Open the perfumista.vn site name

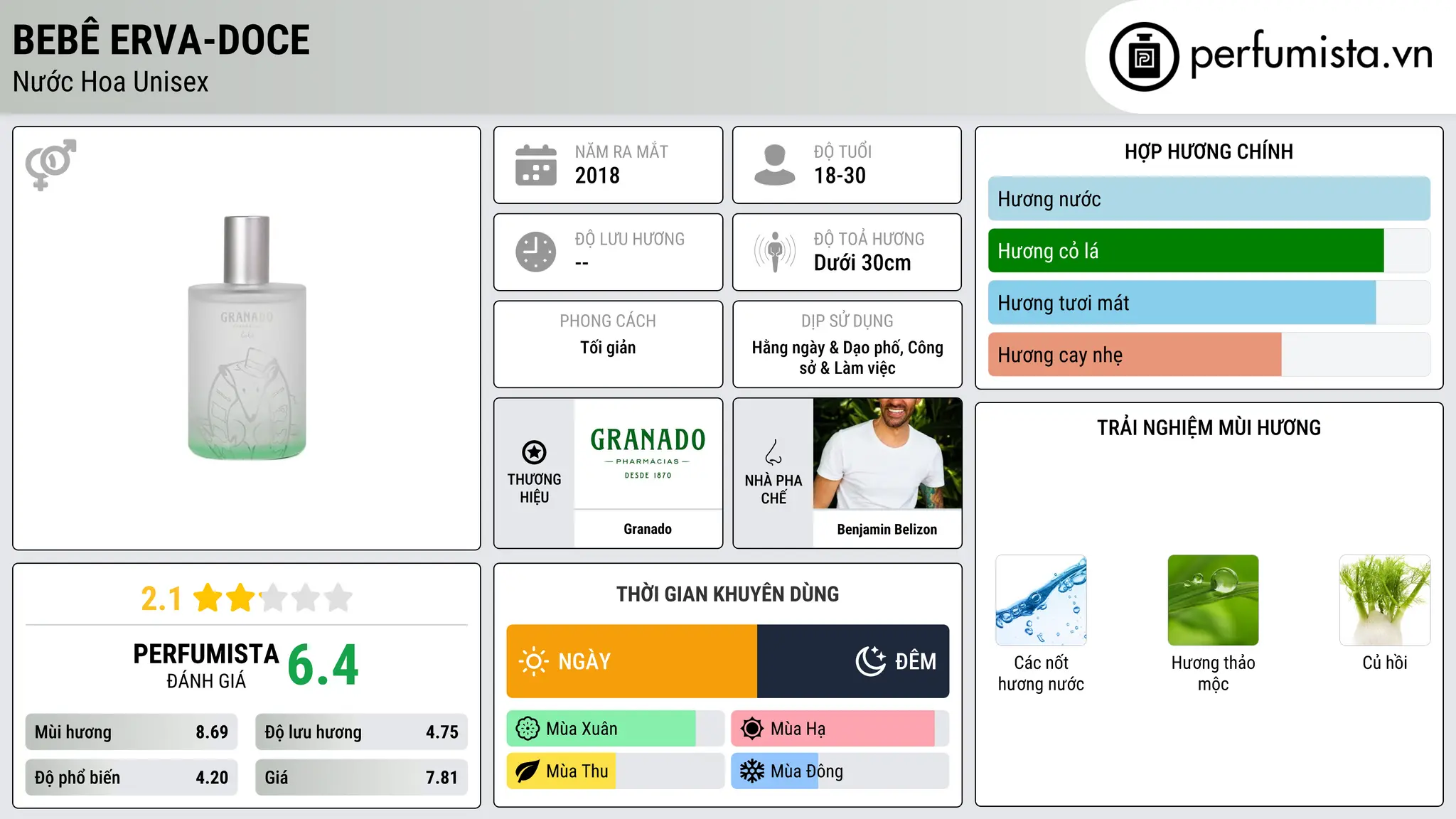[1311, 54]
